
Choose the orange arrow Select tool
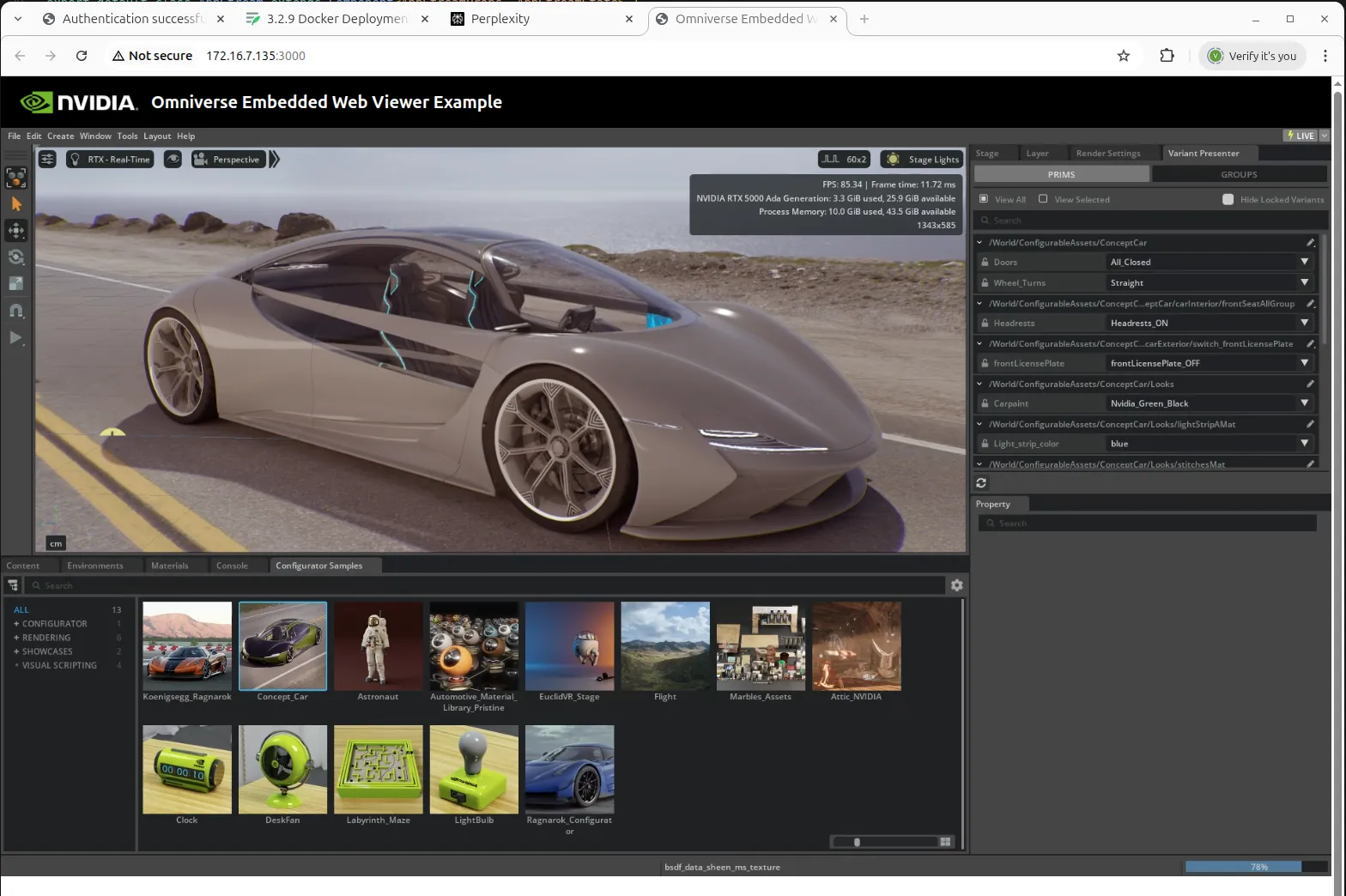click(x=15, y=204)
